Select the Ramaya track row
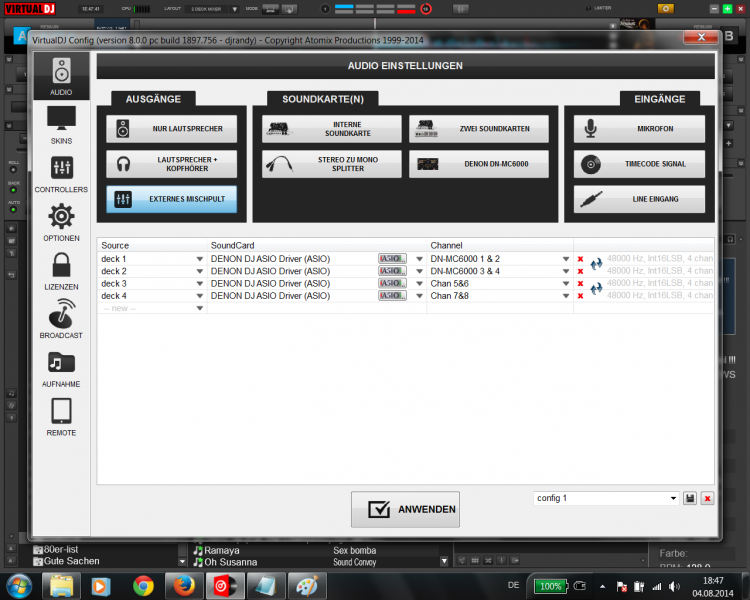 click(316, 551)
